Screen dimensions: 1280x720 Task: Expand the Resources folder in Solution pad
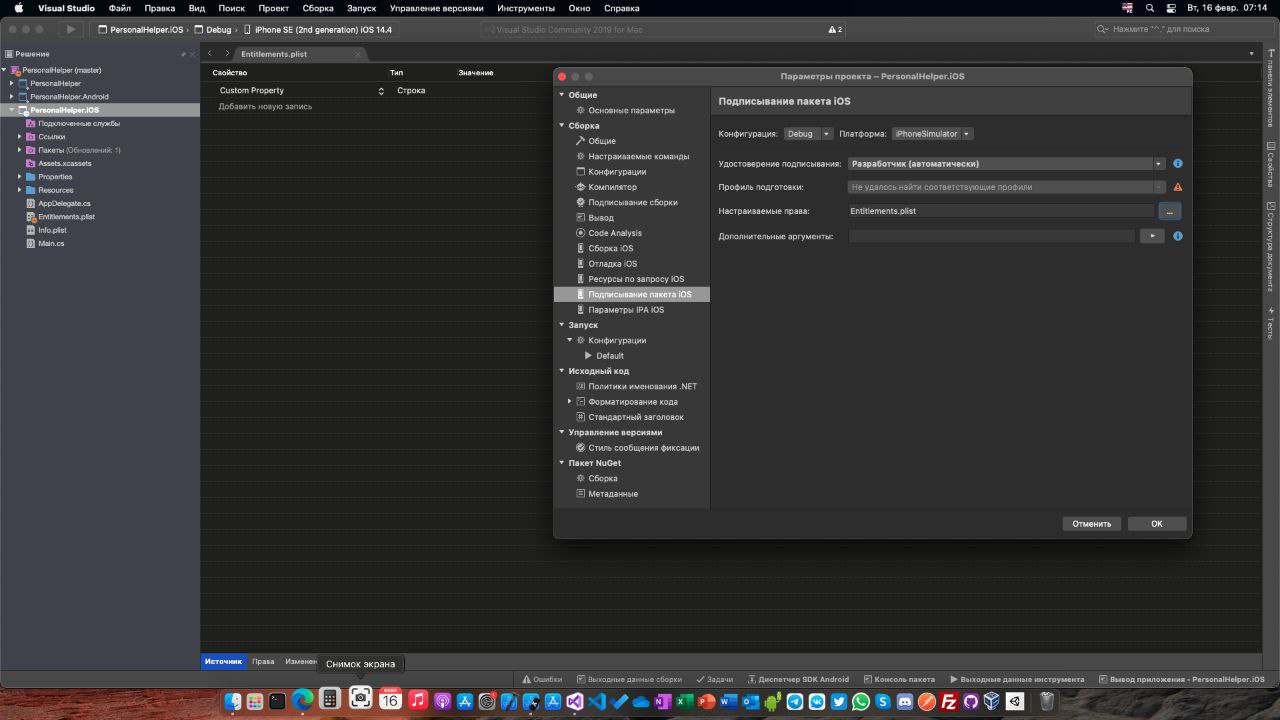tap(19, 190)
